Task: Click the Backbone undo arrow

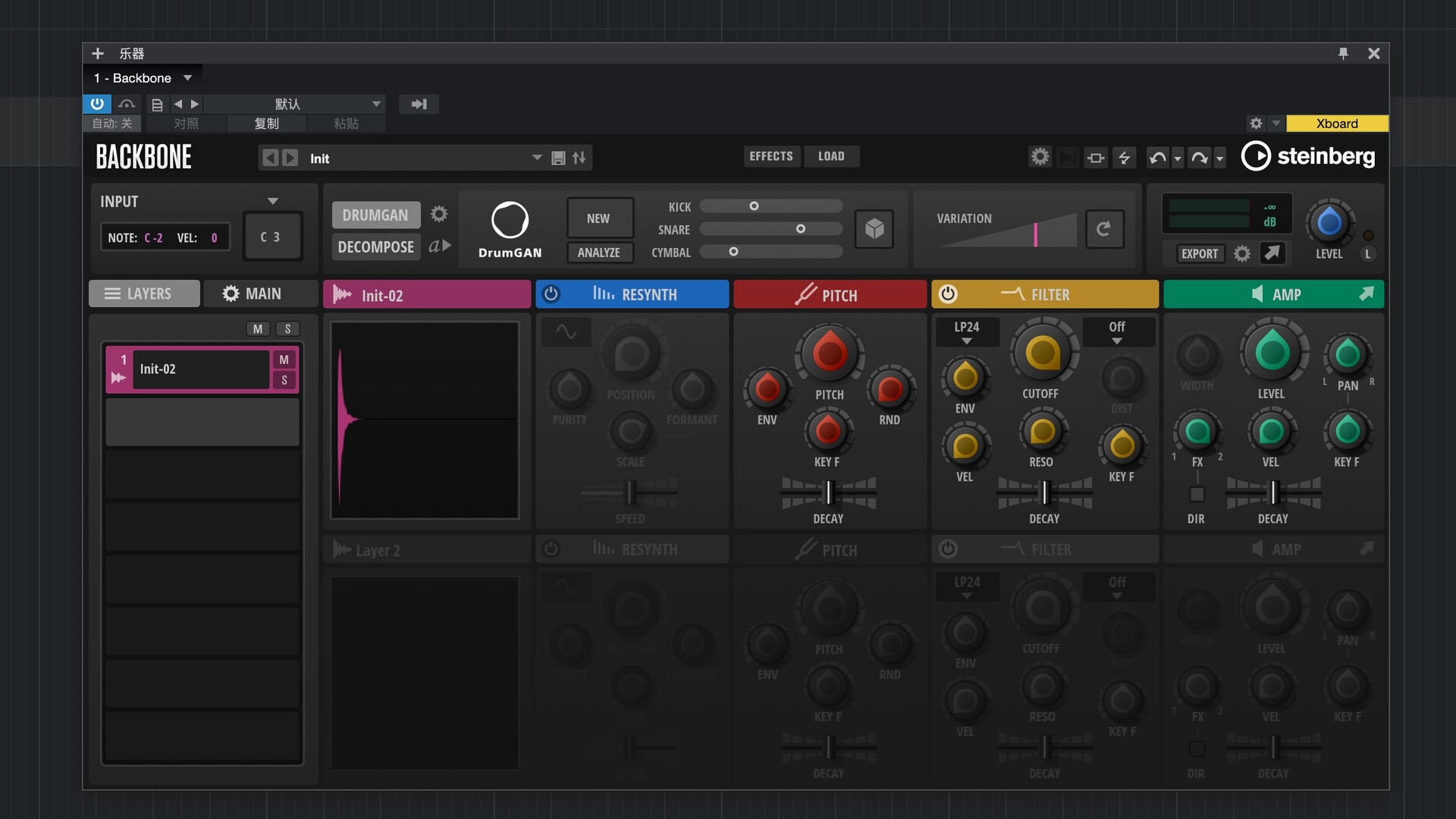Action: tap(1157, 158)
